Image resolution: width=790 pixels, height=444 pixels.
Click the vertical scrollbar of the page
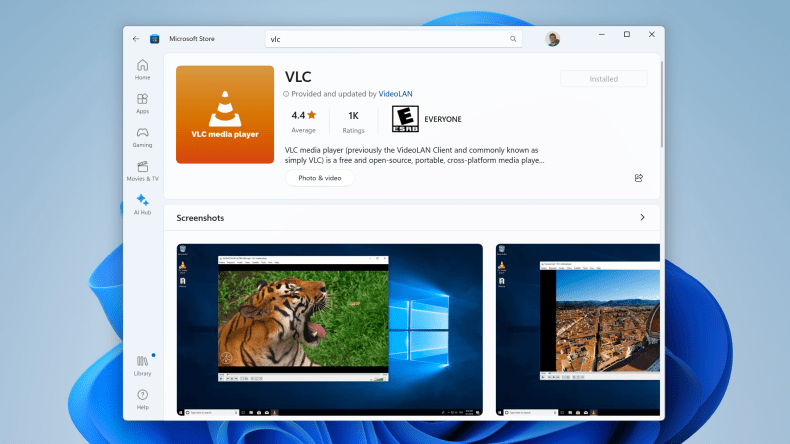[662, 105]
